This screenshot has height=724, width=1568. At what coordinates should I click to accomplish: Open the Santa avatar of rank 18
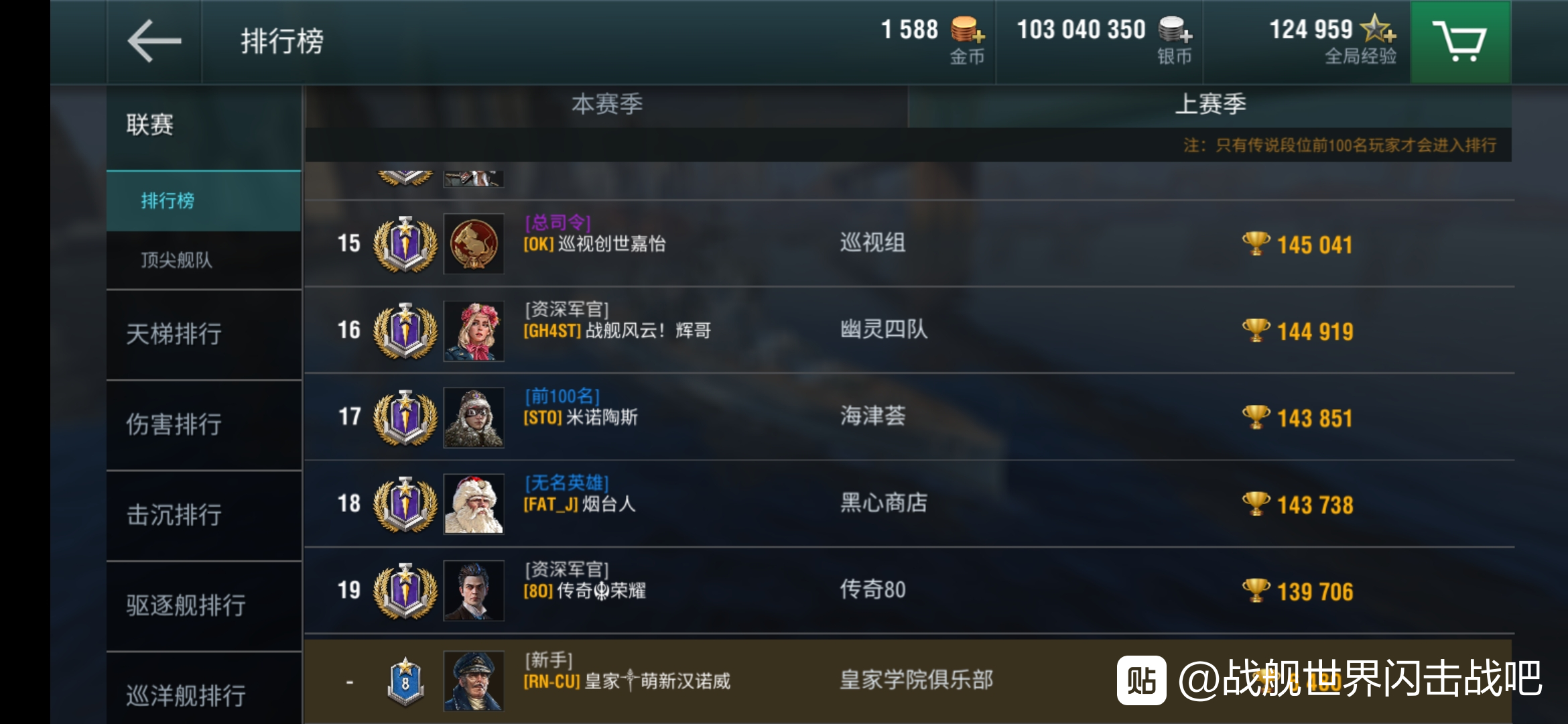(x=474, y=504)
